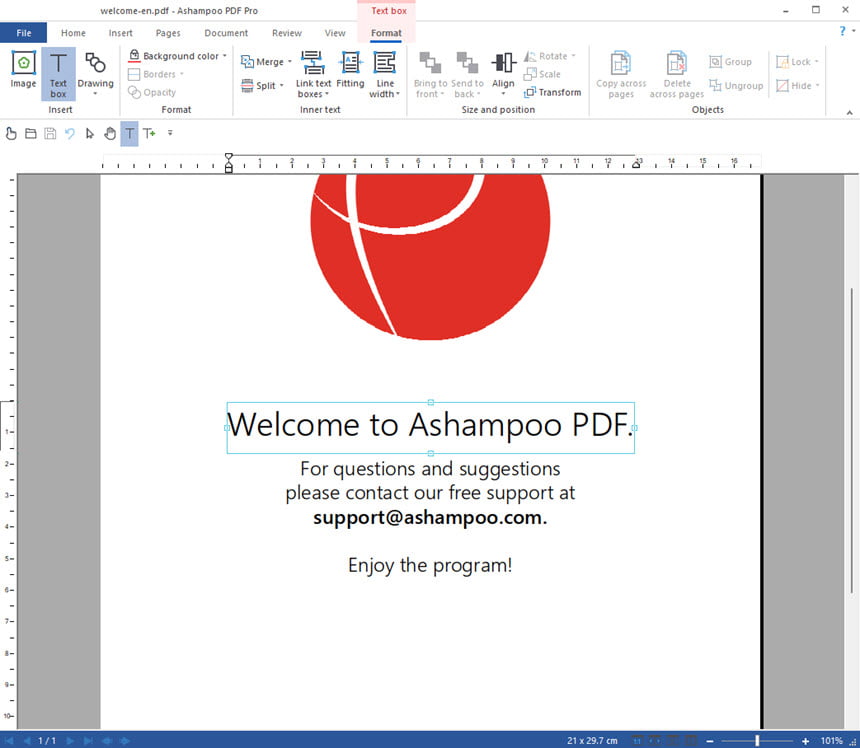Switch to the Insert tab
This screenshot has height=748, width=860.
pos(120,33)
